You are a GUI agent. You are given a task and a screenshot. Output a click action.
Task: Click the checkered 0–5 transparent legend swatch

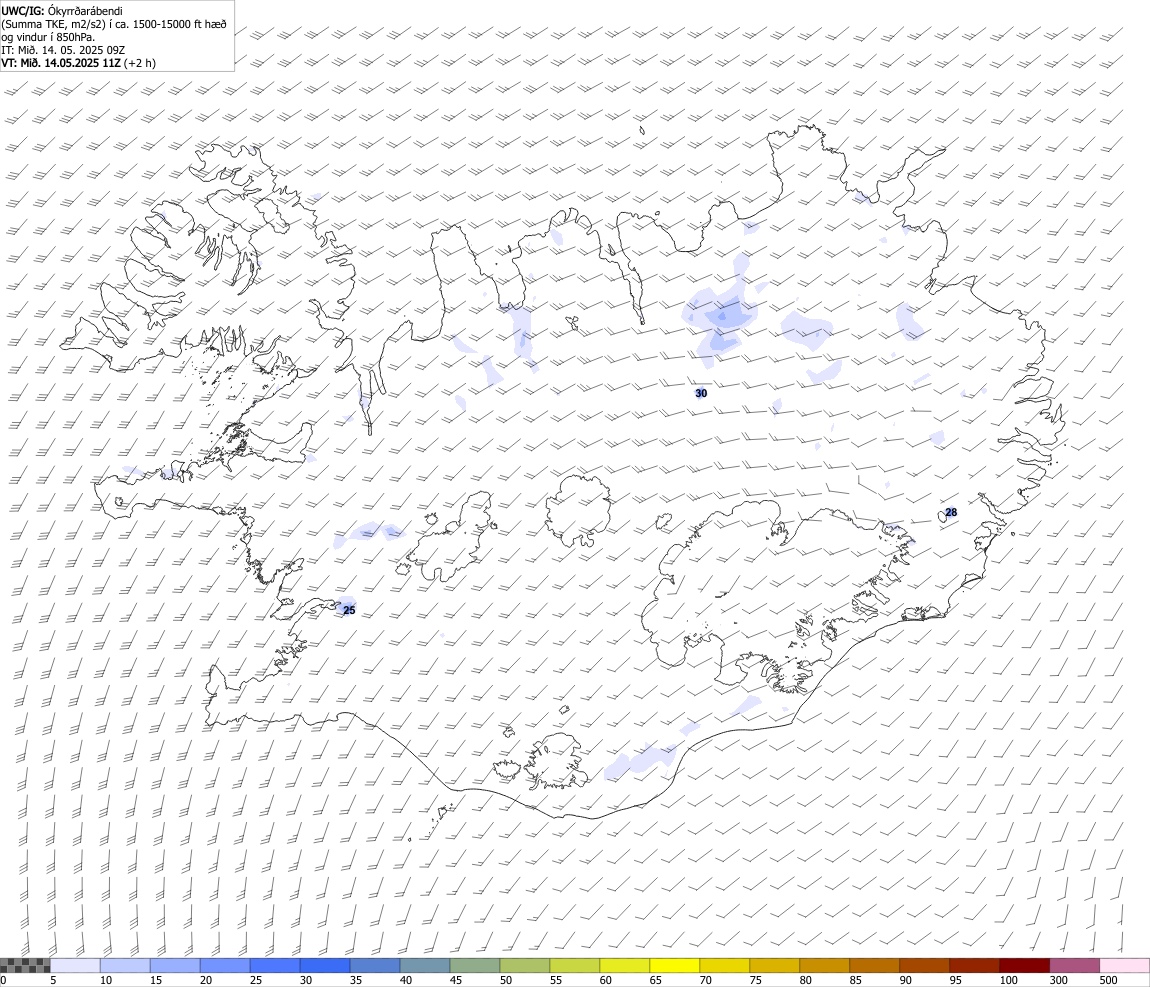click(25, 966)
